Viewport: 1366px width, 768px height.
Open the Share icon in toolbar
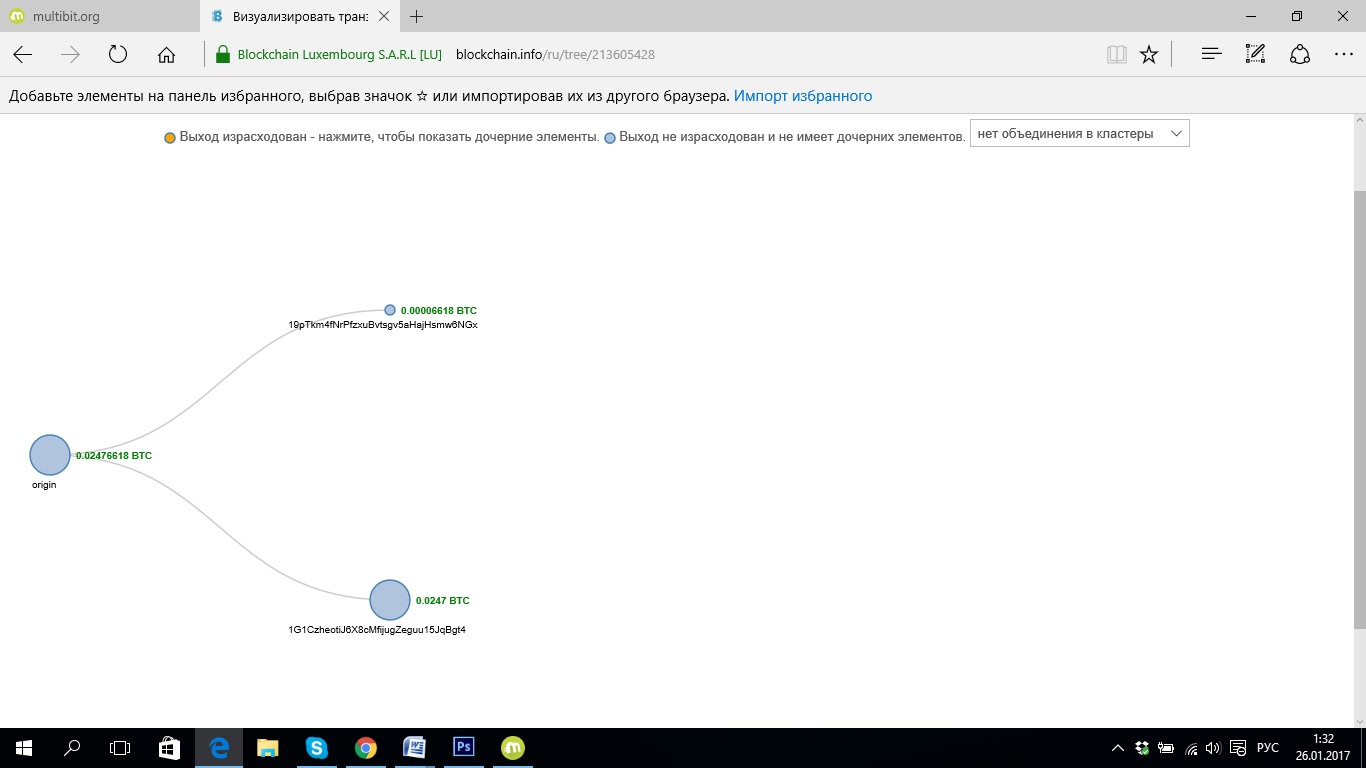(1300, 55)
